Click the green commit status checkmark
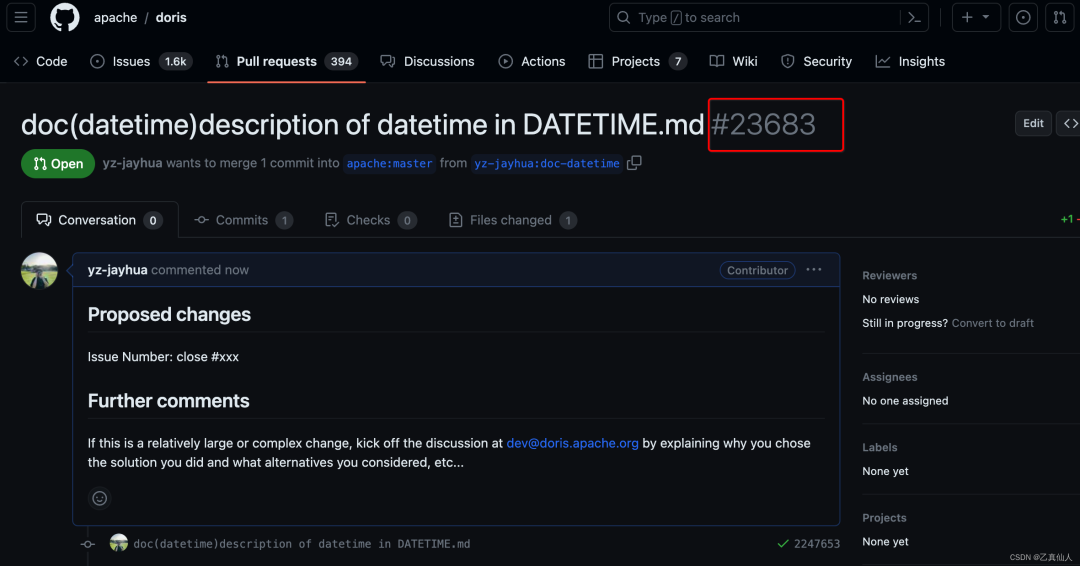 [x=782, y=544]
